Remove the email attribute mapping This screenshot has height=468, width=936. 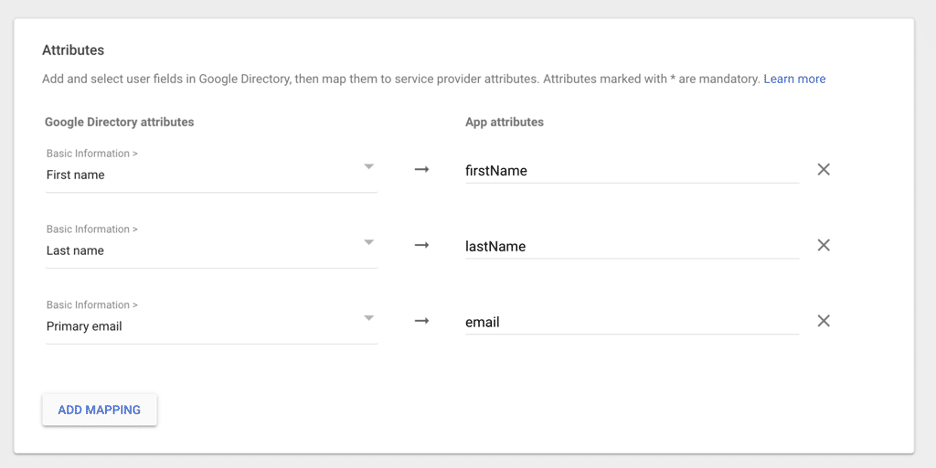coord(823,321)
